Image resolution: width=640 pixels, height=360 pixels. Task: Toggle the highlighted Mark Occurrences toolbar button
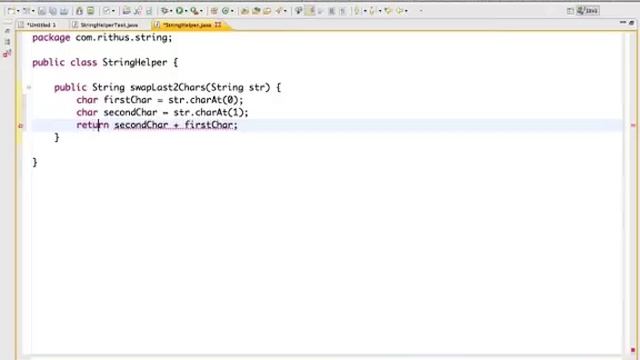click(x=310, y=11)
